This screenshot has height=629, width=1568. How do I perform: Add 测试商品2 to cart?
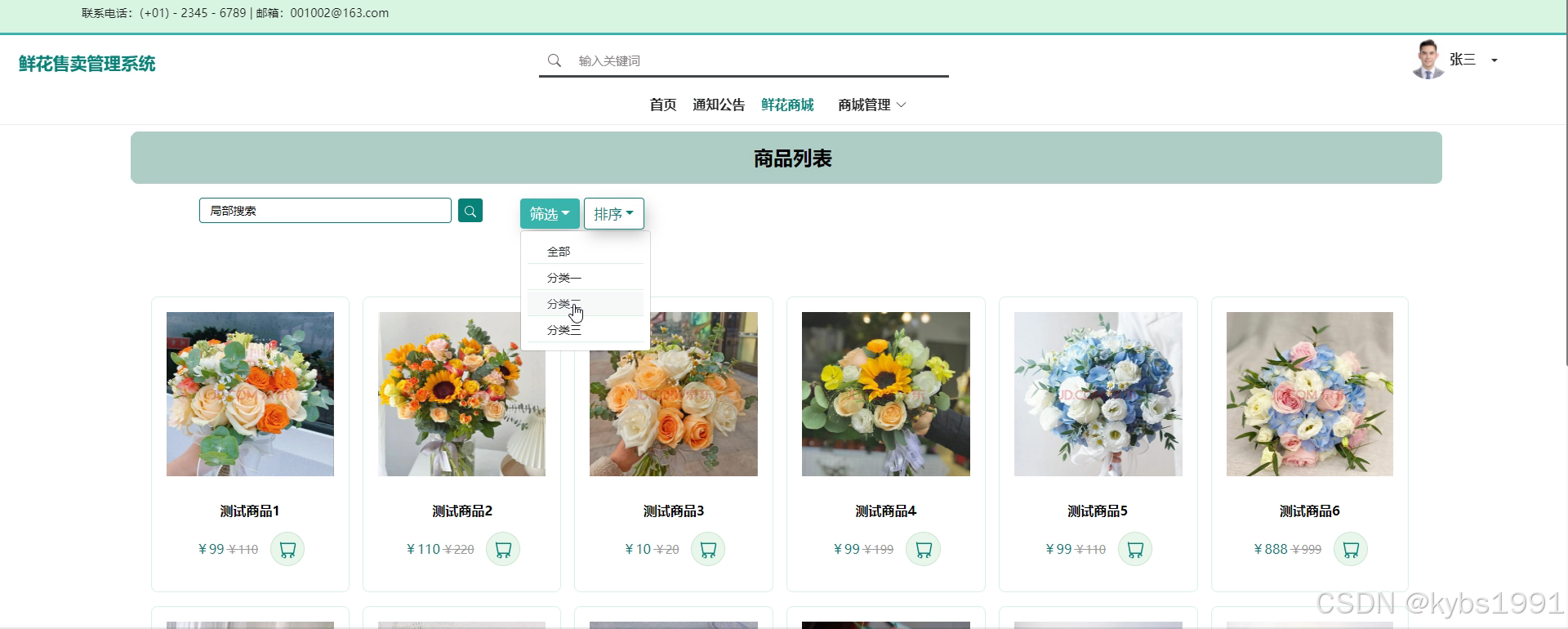tap(503, 549)
